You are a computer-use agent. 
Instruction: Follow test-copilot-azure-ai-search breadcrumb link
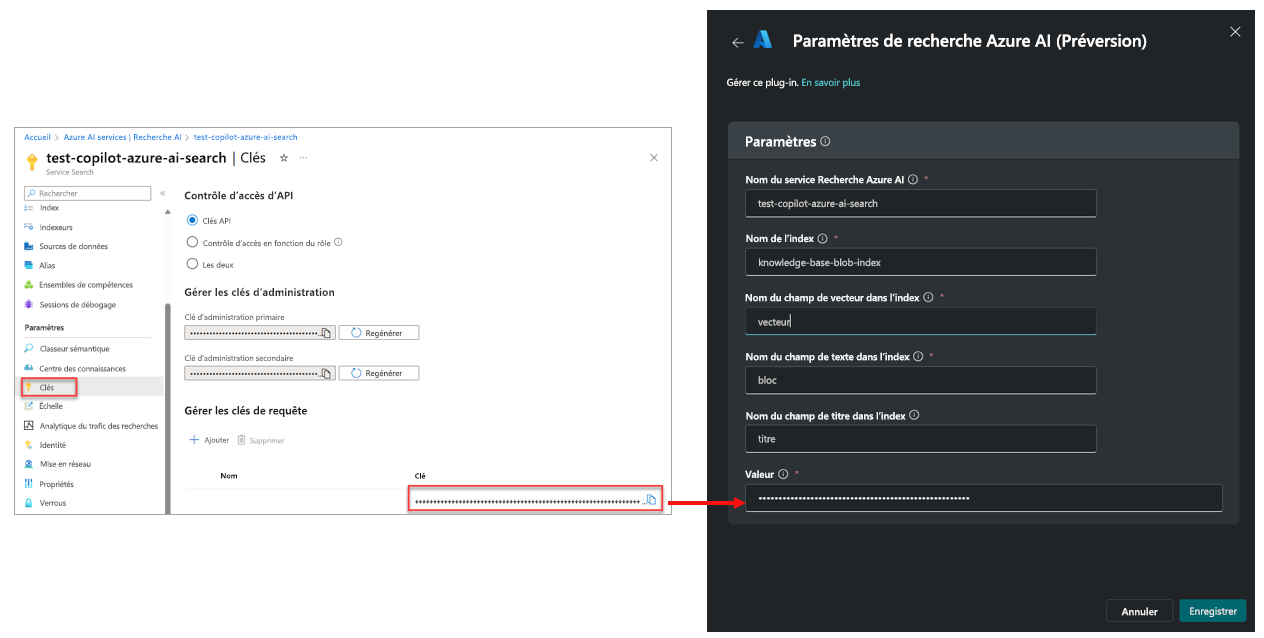(x=245, y=137)
